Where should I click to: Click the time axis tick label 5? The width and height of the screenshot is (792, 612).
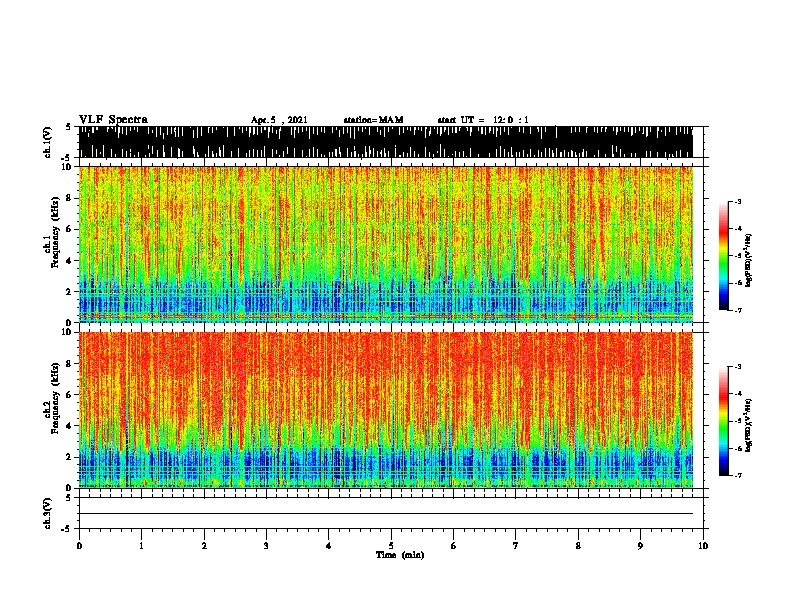391,546
